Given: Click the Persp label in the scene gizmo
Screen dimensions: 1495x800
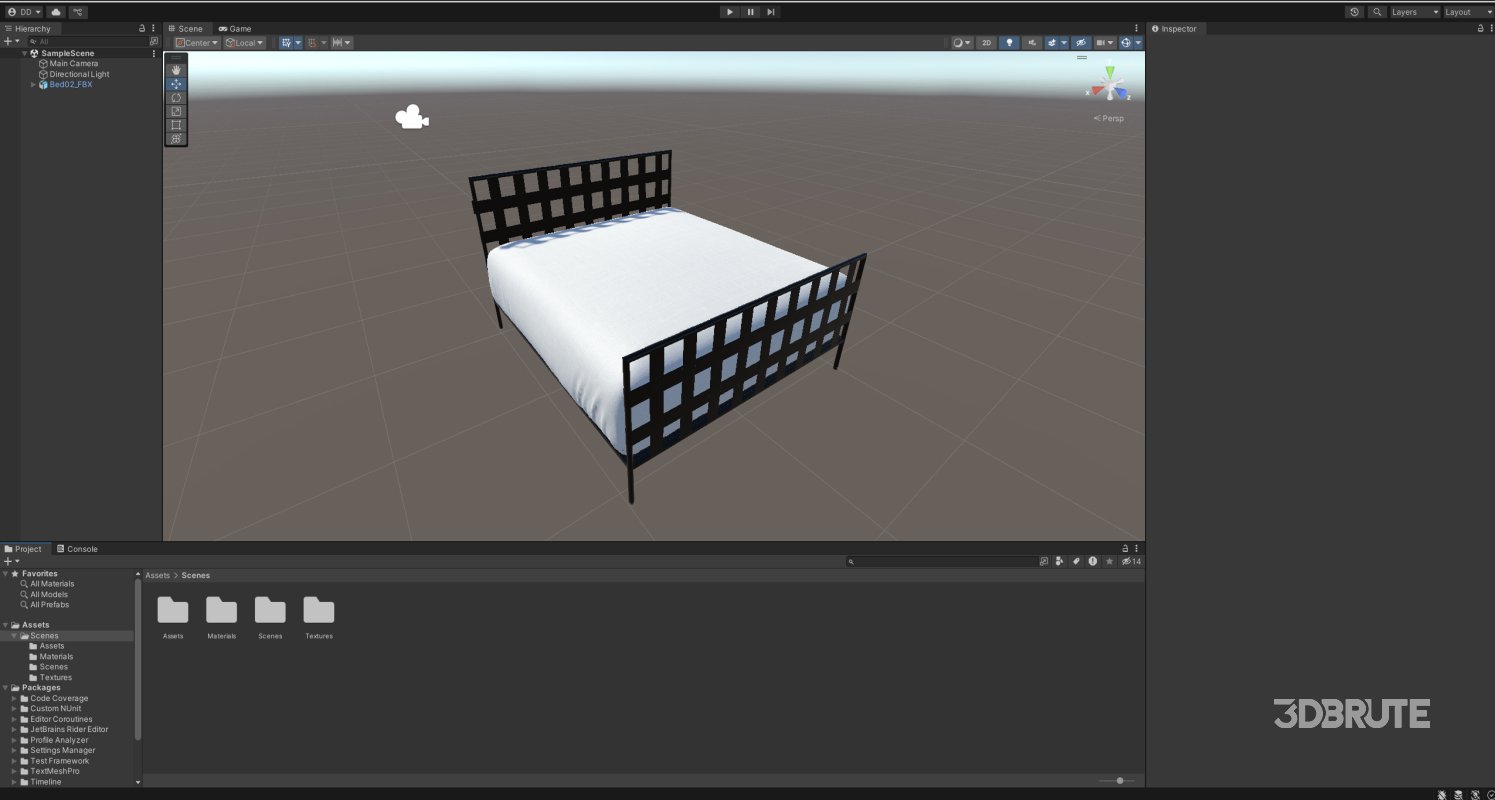Looking at the screenshot, I should (x=1110, y=118).
